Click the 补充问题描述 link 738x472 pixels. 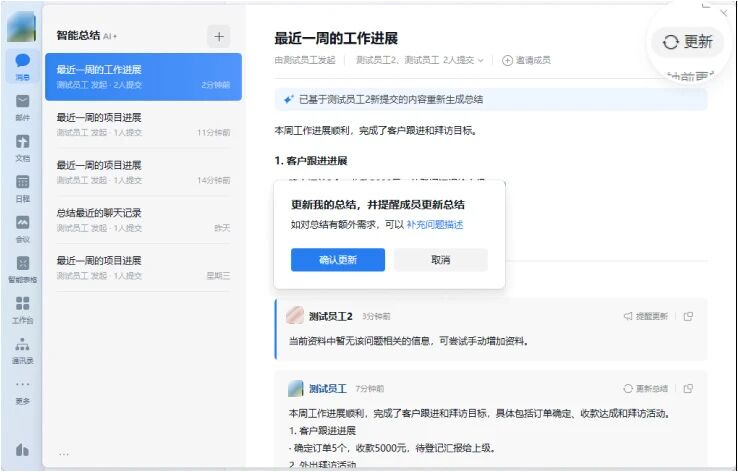434,225
